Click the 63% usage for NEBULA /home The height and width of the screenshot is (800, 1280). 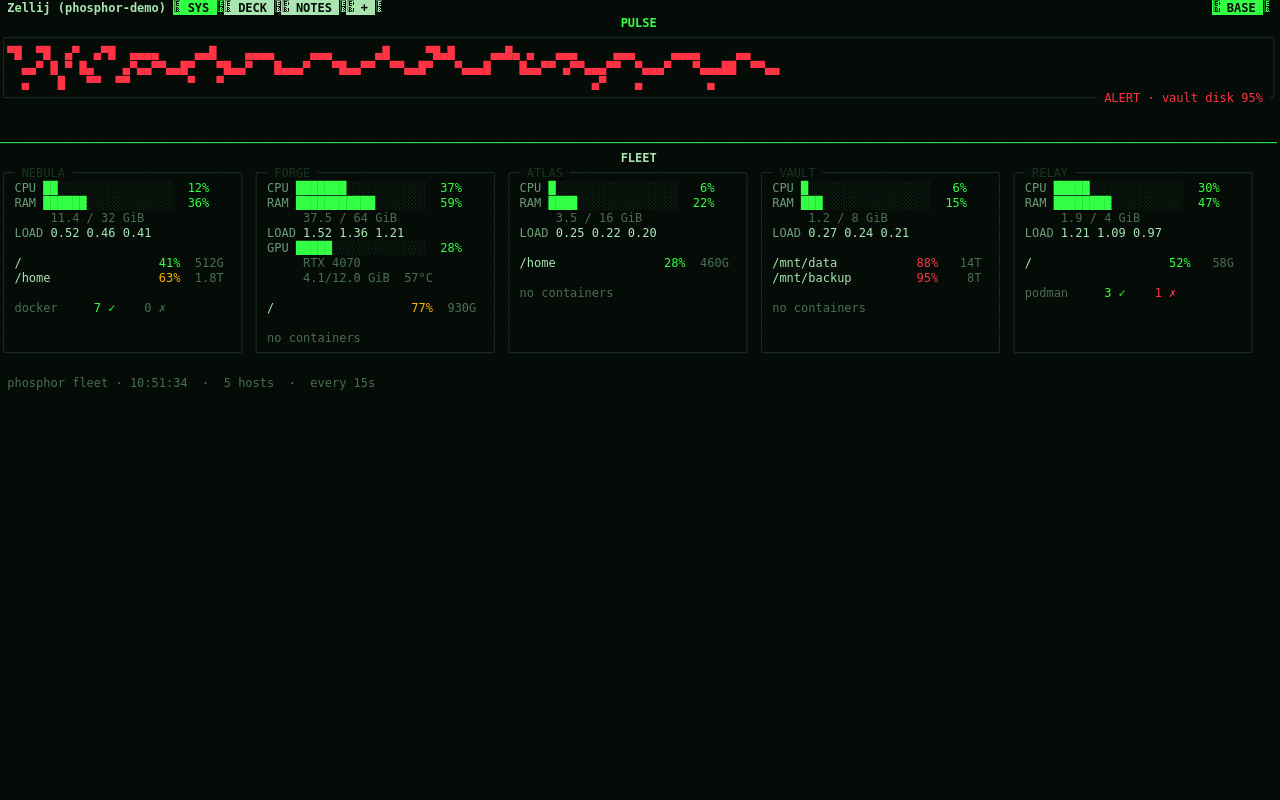169,278
